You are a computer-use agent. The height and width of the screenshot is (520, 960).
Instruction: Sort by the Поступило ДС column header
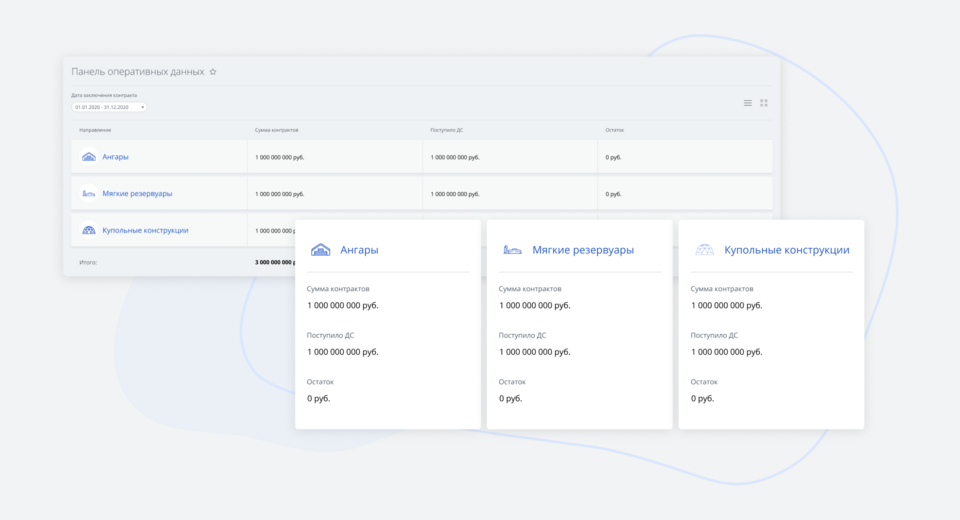click(x=446, y=130)
